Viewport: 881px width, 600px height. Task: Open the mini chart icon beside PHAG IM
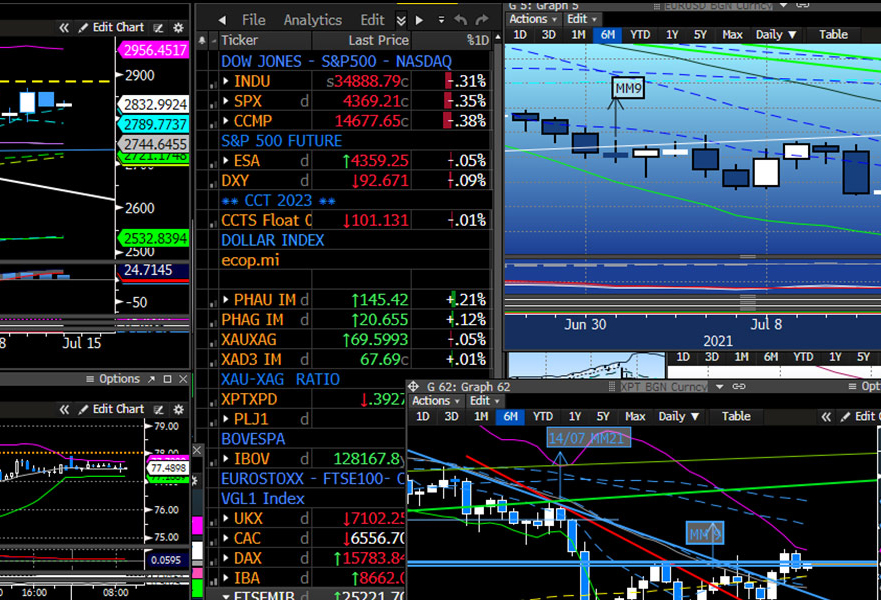pyautogui.click(x=212, y=322)
